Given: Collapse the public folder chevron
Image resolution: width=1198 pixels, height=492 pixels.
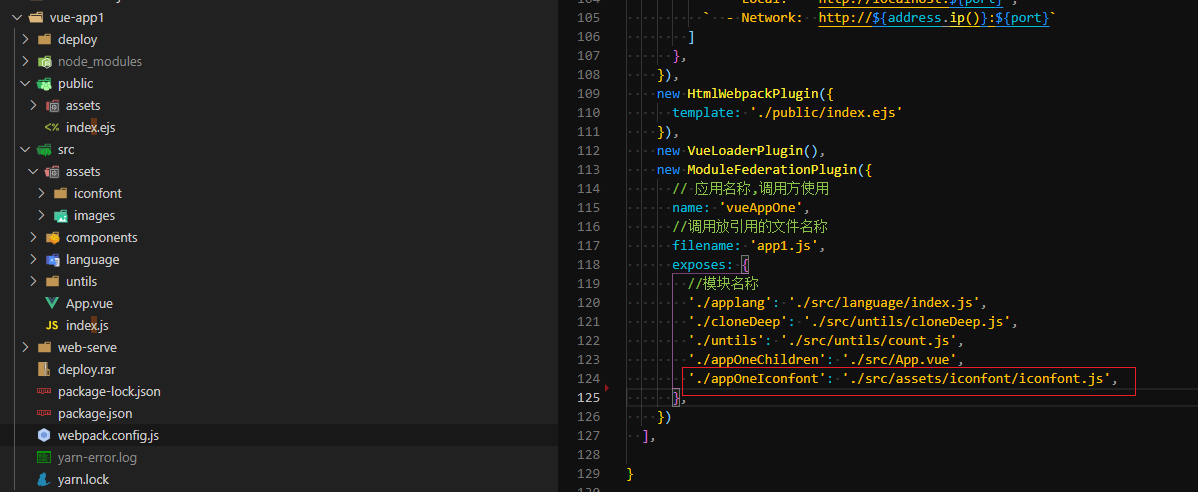Looking at the screenshot, I should click(x=25, y=84).
